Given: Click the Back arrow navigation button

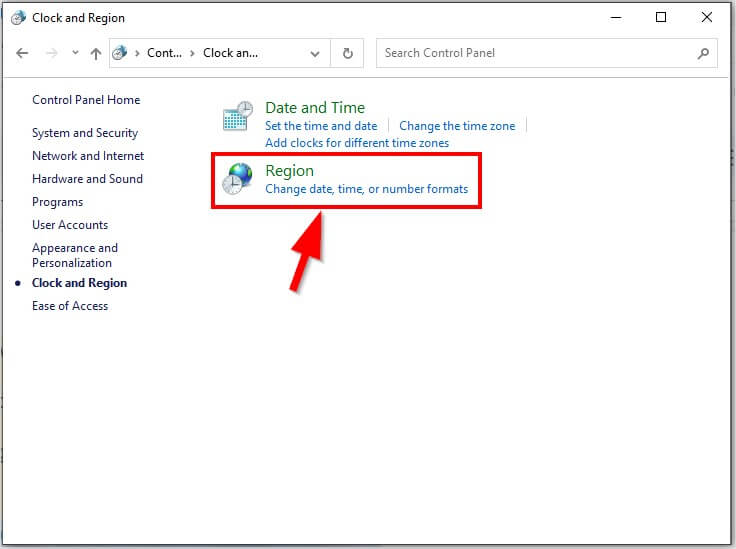Looking at the screenshot, I should coord(22,53).
